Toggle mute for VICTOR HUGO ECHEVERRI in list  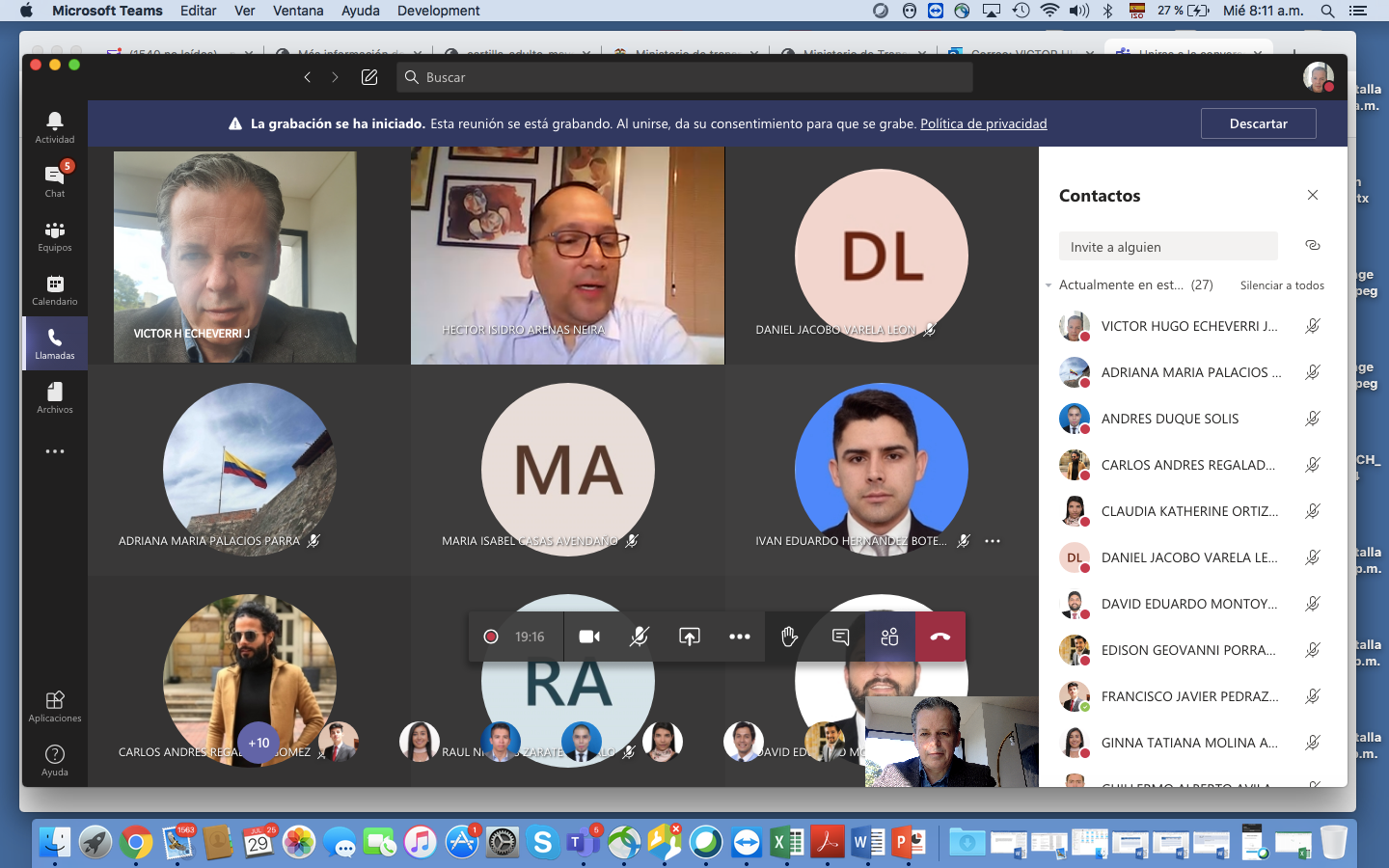pos(1313,326)
